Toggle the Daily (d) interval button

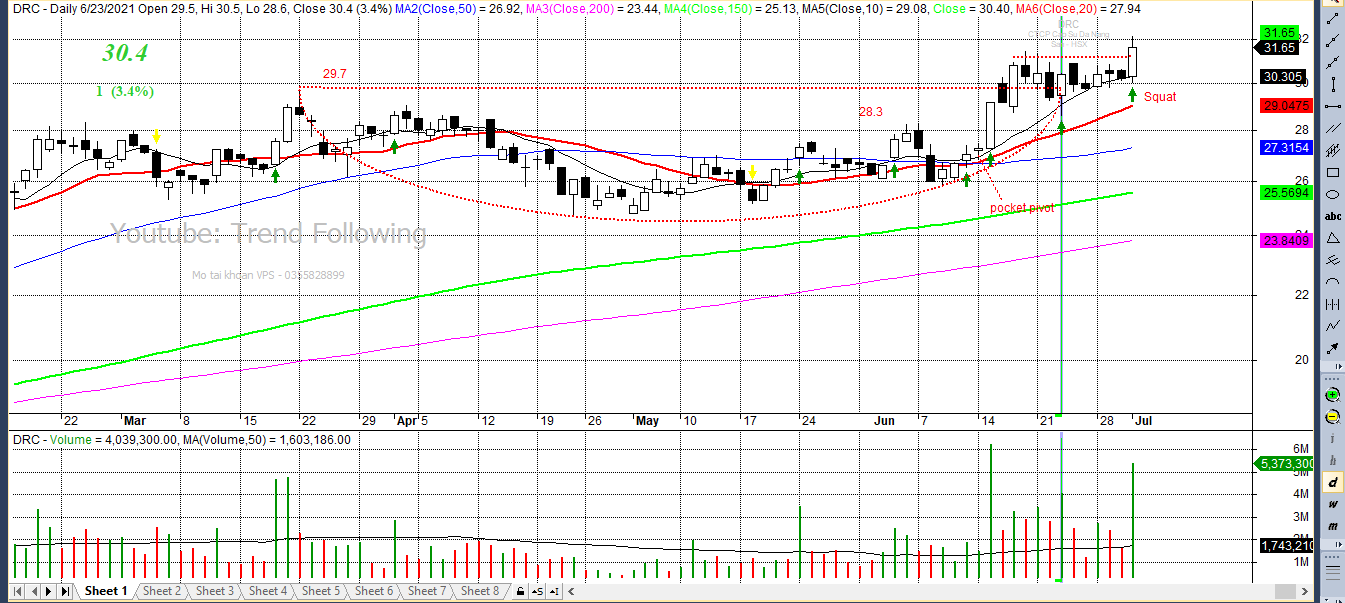1332,483
